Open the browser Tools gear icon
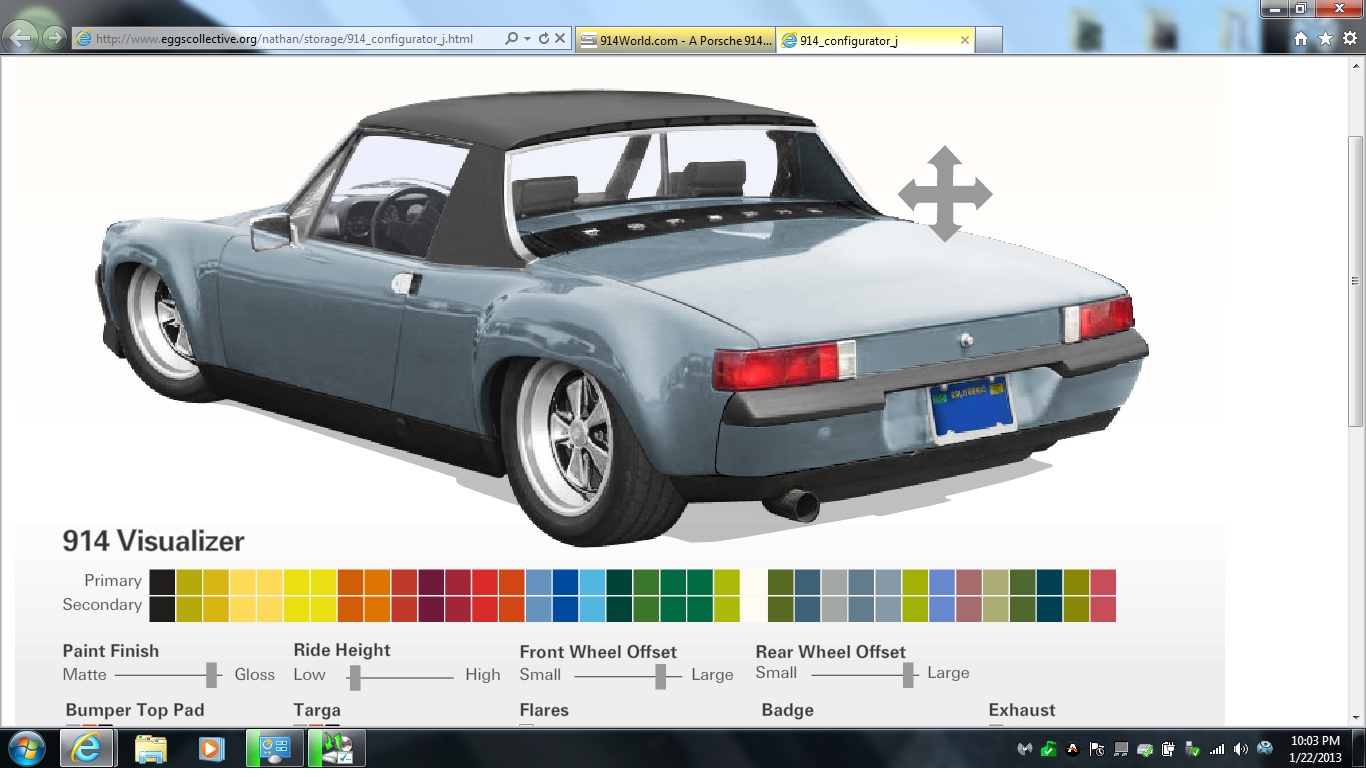This screenshot has width=1366, height=777. (1349, 39)
